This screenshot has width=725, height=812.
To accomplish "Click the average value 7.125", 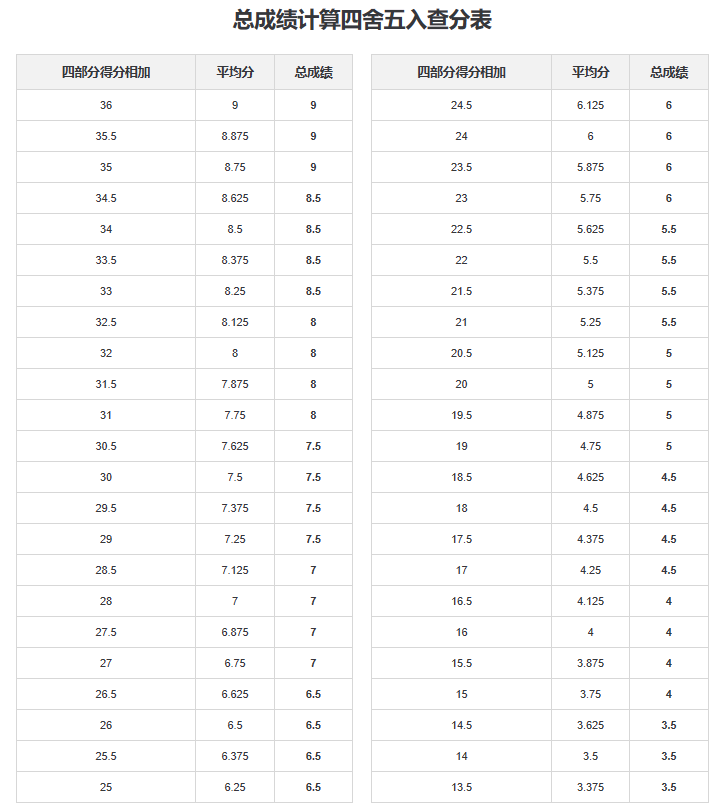I will tap(235, 570).
